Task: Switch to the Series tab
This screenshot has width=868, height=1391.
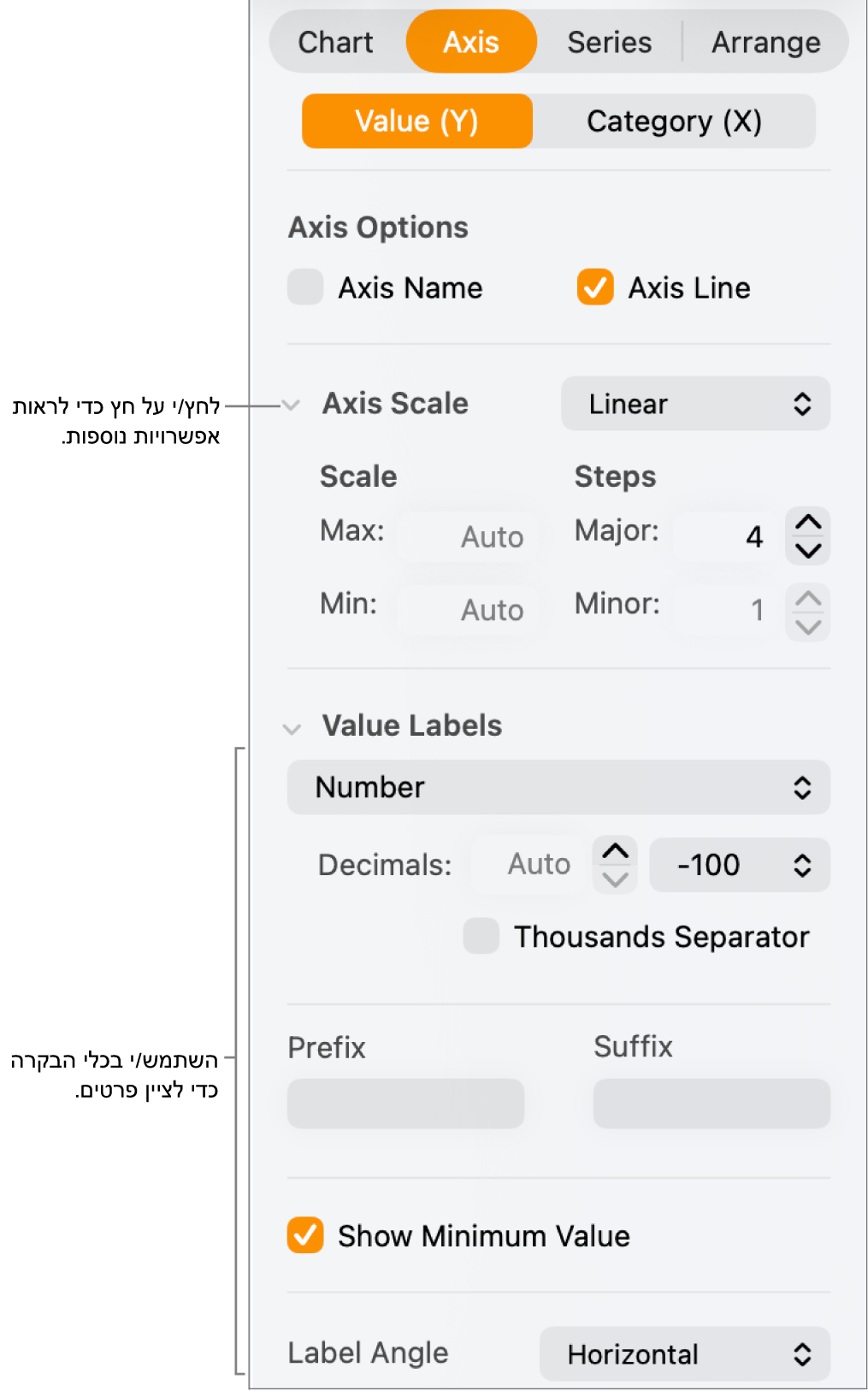Action: point(609,42)
